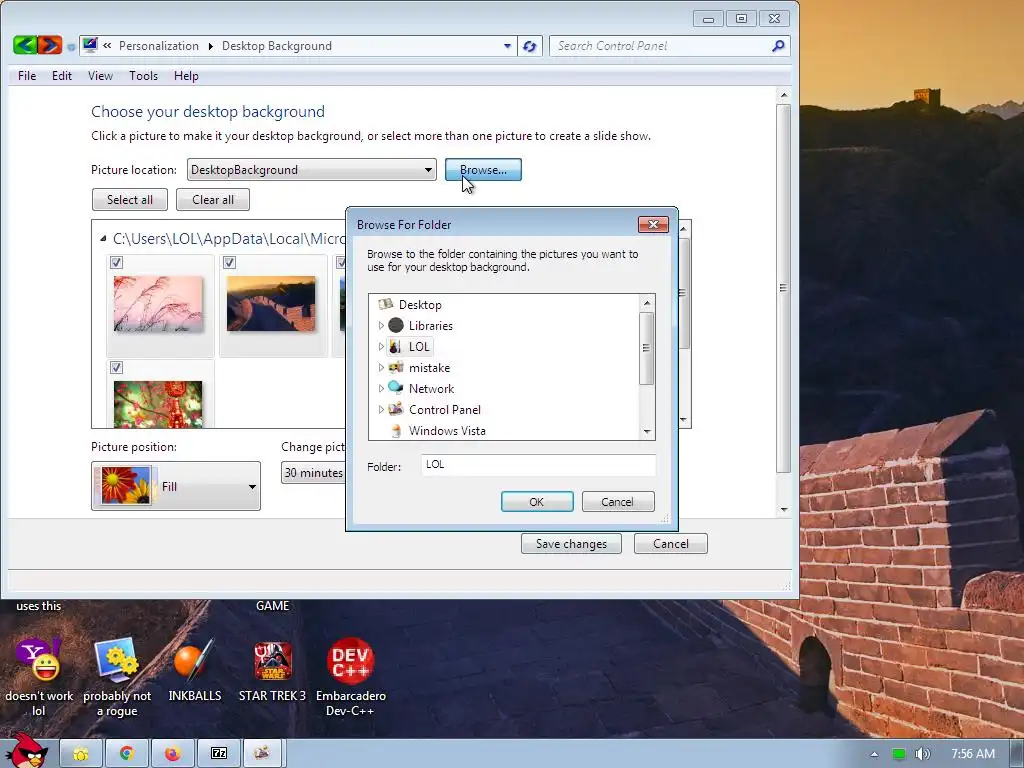The width and height of the screenshot is (1024, 768).
Task: Click the Forward arrow in Control Panel
Action: 50,45
